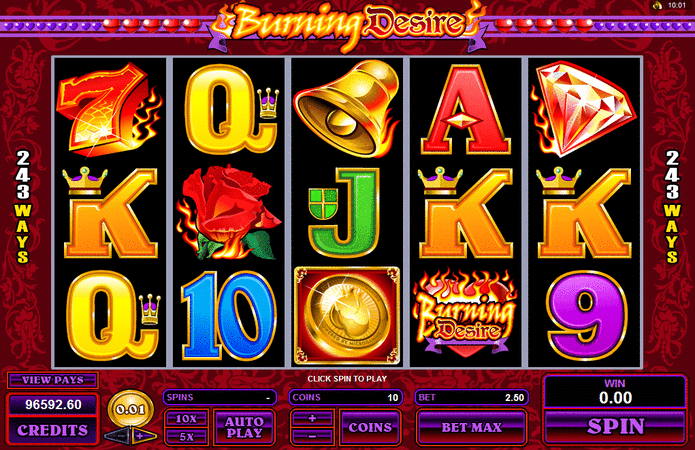Increase coins with the plus stepper

click(x=312, y=419)
